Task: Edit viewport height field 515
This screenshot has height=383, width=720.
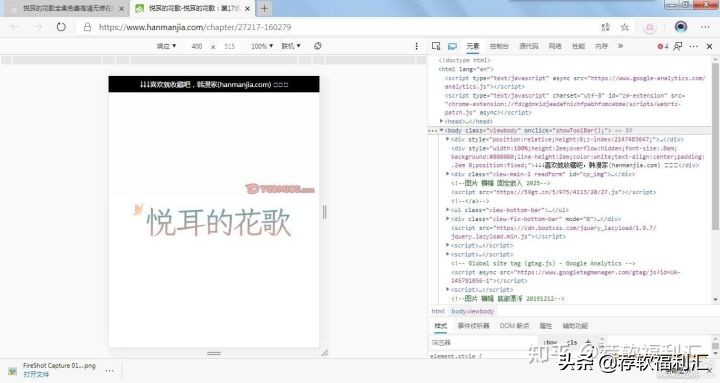Action: click(x=230, y=46)
